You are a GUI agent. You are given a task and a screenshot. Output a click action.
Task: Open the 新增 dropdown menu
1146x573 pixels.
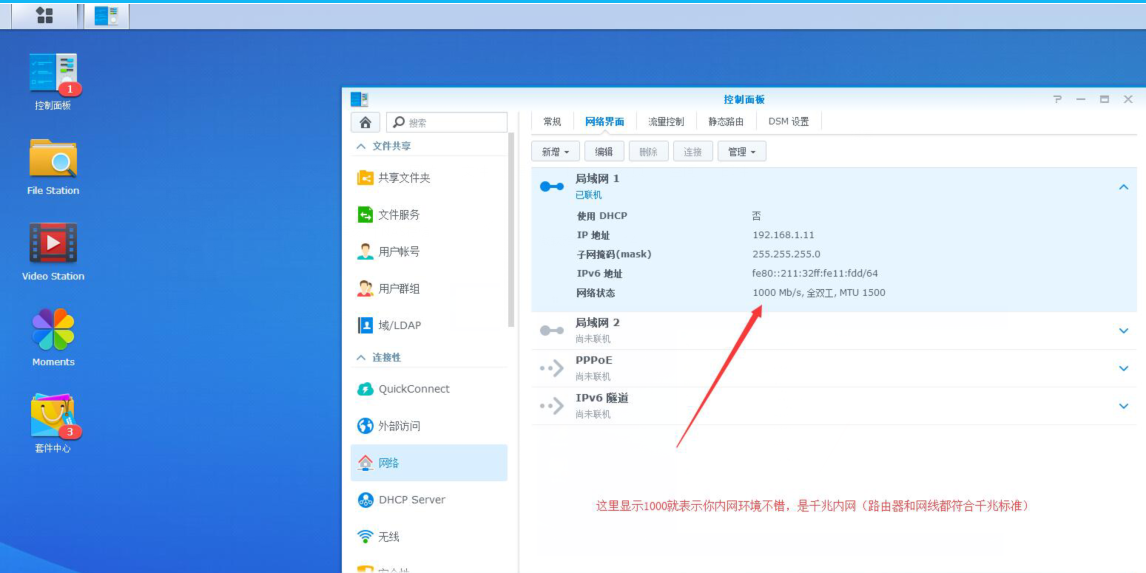point(555,152)
